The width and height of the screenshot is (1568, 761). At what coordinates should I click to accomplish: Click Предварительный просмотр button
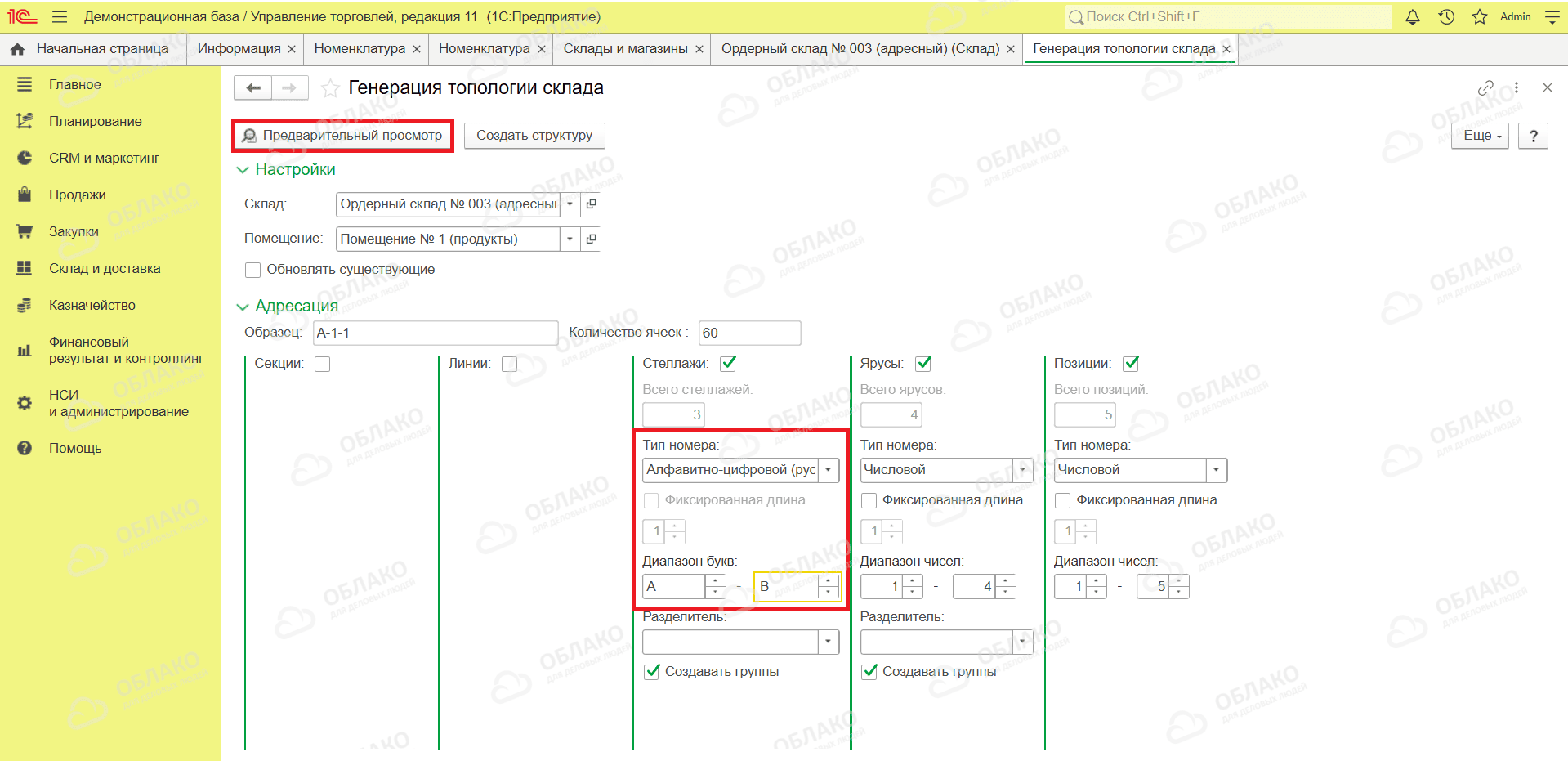[x=343, y=136]
